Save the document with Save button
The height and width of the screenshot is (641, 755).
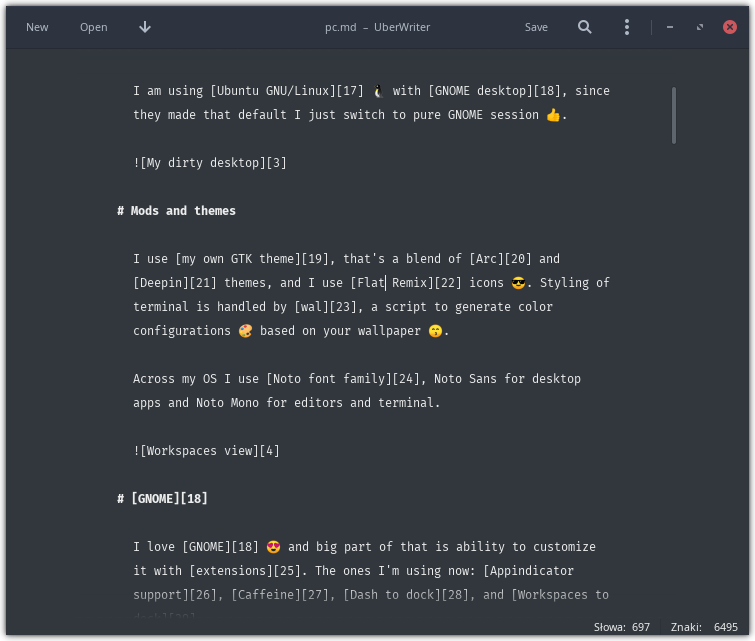point(536,27)
